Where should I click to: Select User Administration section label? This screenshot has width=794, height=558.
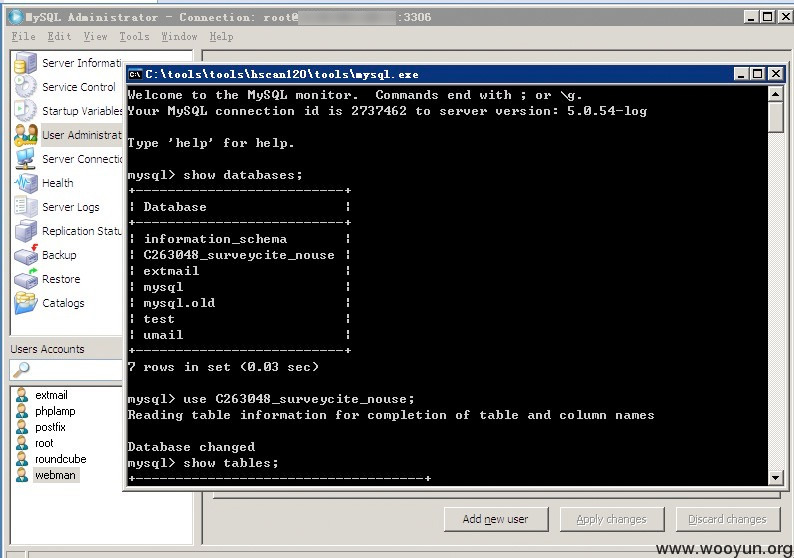[82, 135]
